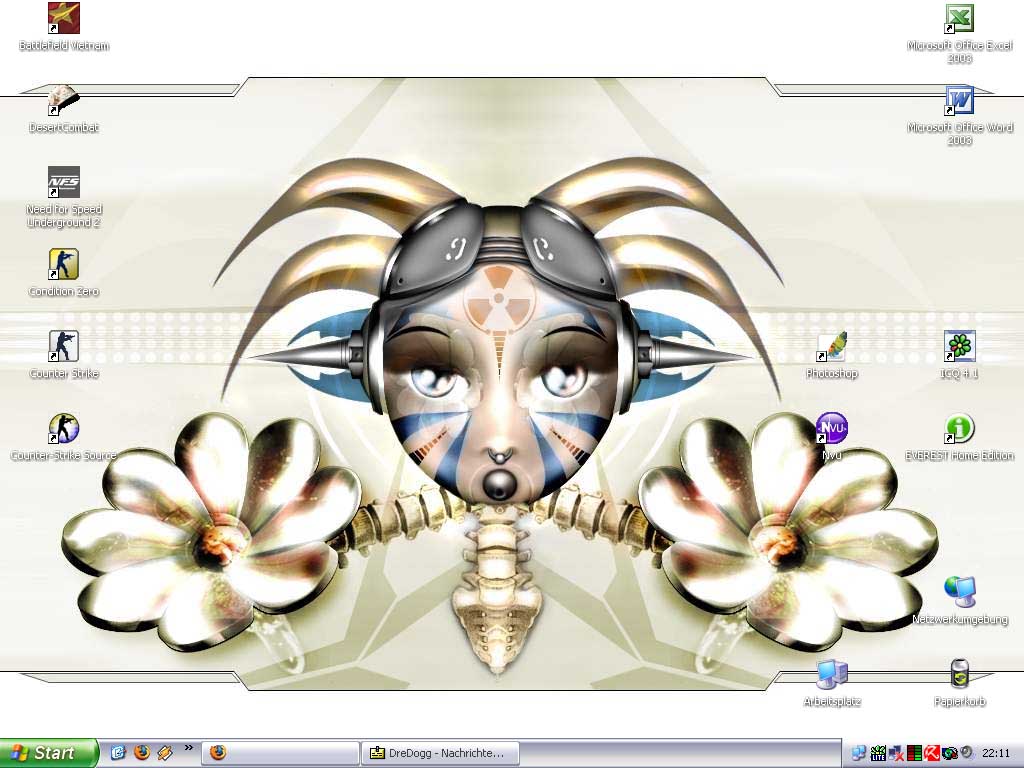Viewport: 1024px width, 768px height.
Task: Click the LITE tray icon
Action: [x=878, y=754]
